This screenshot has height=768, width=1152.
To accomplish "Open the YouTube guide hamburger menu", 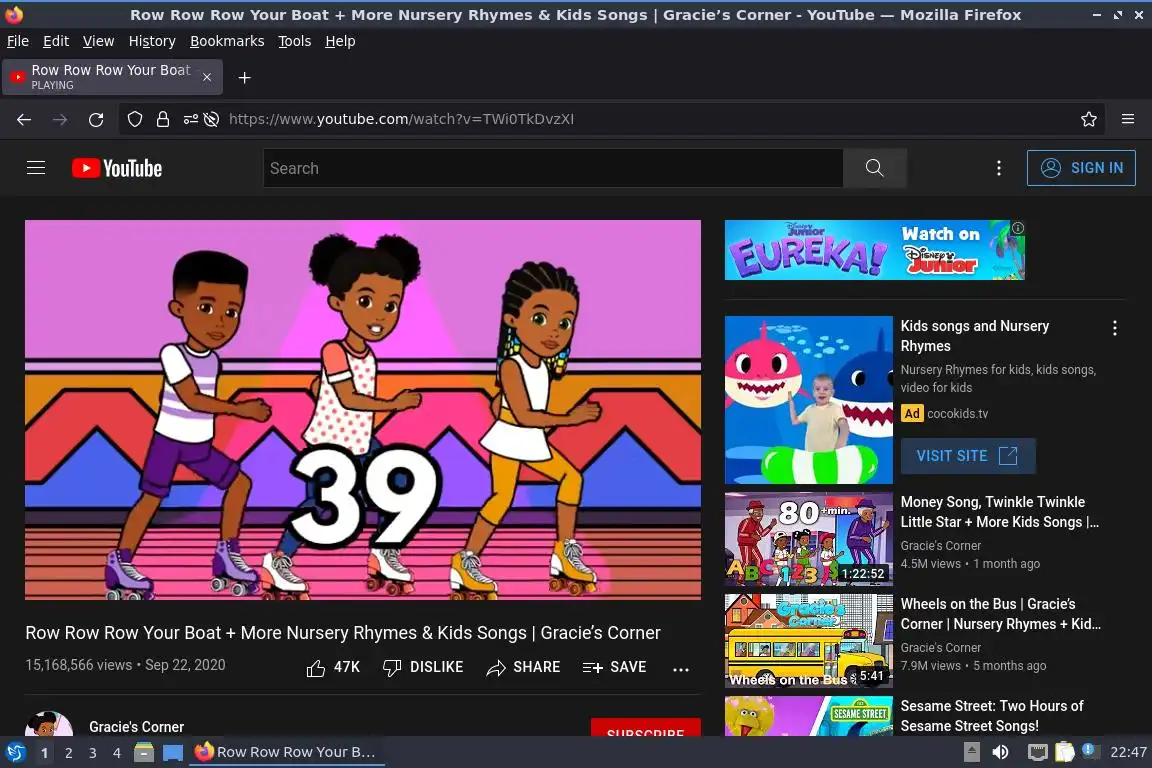I will pos(36,168).
